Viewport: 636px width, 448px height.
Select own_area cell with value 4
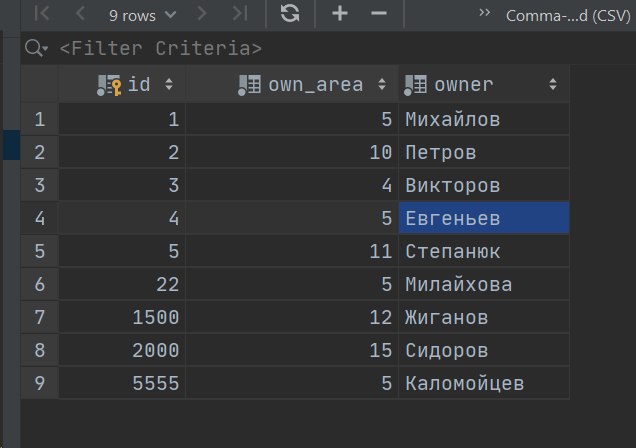292,185
